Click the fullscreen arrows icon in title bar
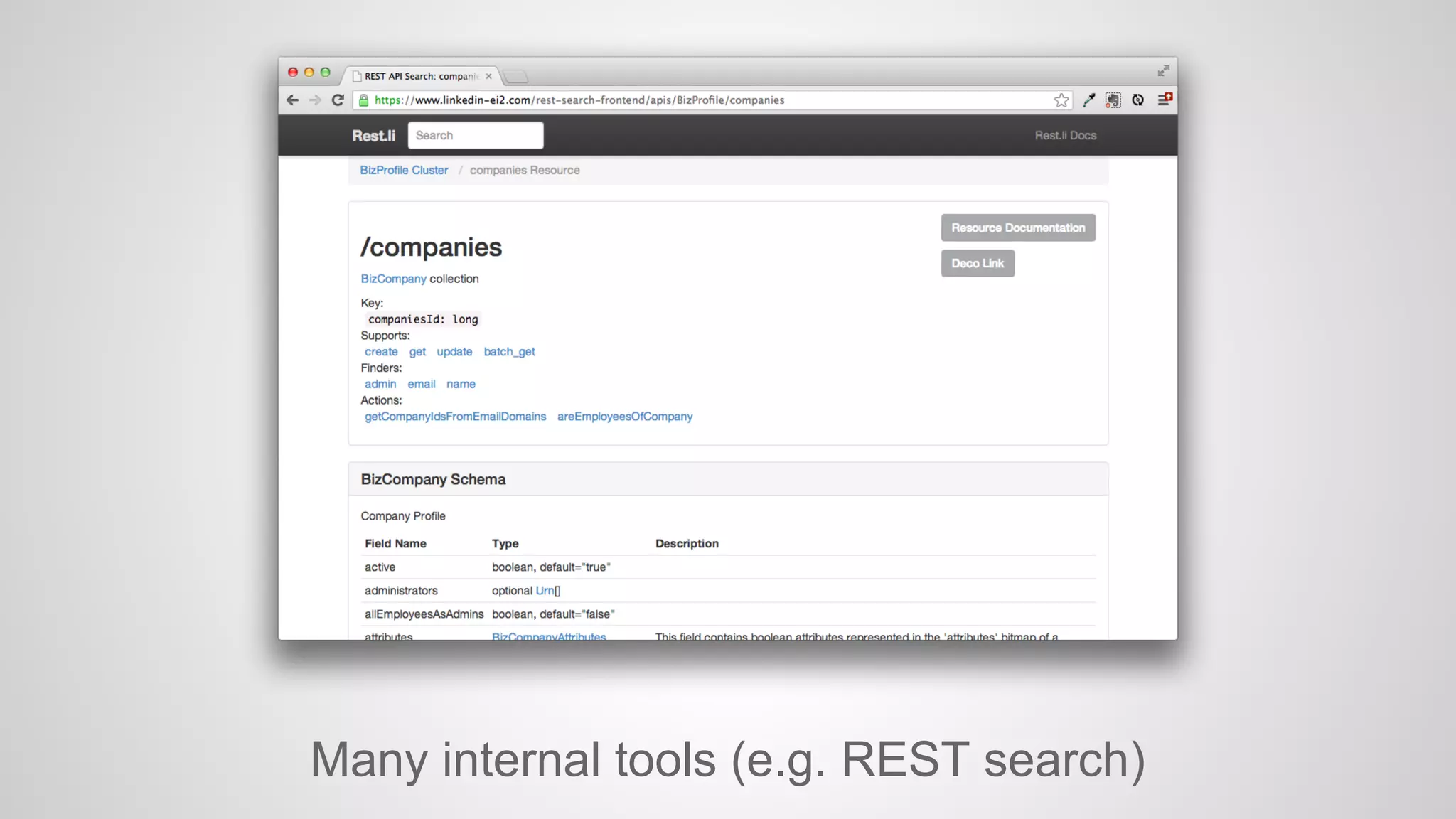Screen dimensions: 1456x819 pos(1163,71)
